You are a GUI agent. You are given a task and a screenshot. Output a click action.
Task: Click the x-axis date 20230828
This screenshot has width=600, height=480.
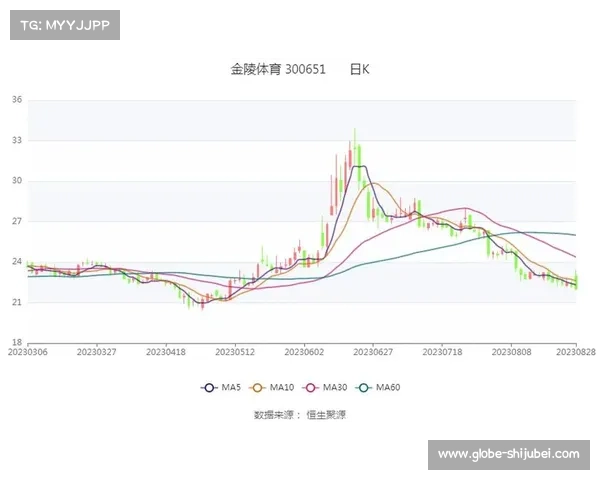[x=576, y=352]
